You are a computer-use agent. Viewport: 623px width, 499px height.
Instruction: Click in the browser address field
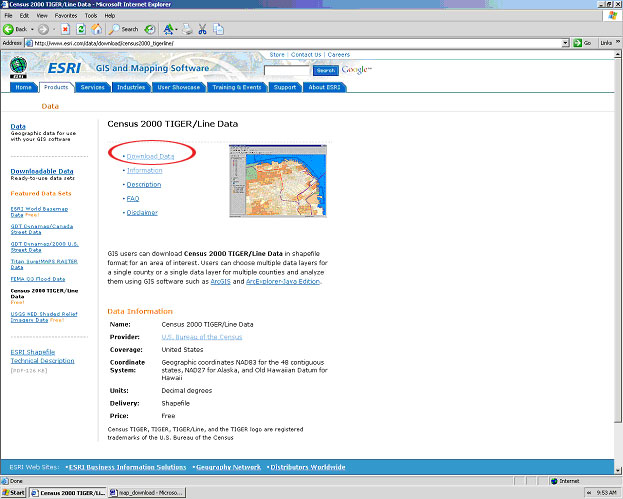click(297, 43)
